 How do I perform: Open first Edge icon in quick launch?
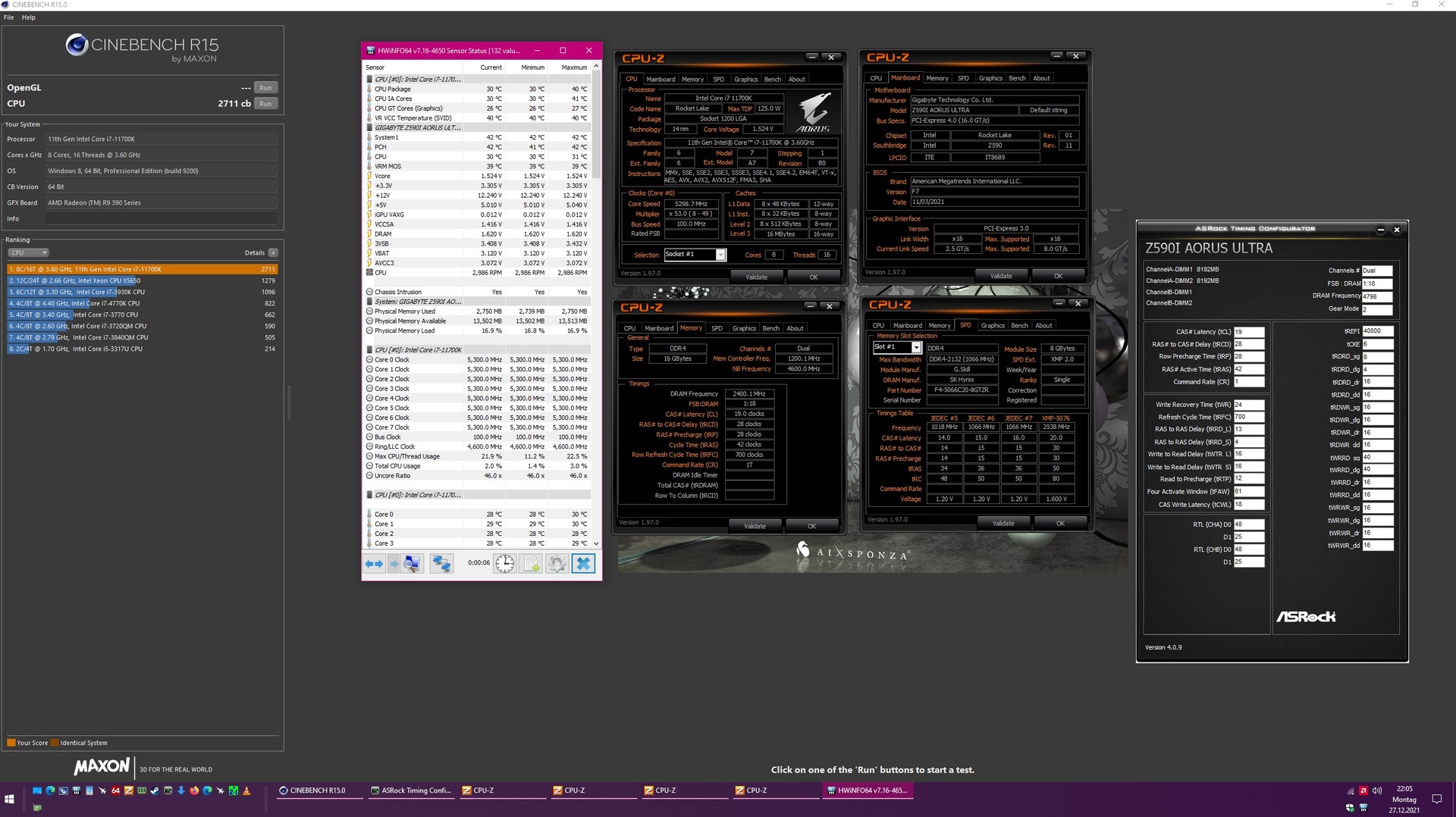tap(50, 790)
